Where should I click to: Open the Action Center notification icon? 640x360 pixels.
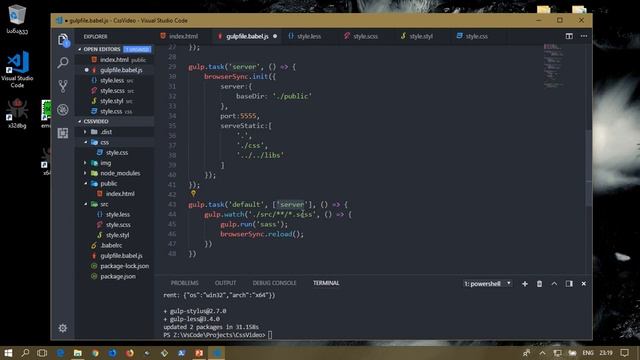tap(624, 353)
